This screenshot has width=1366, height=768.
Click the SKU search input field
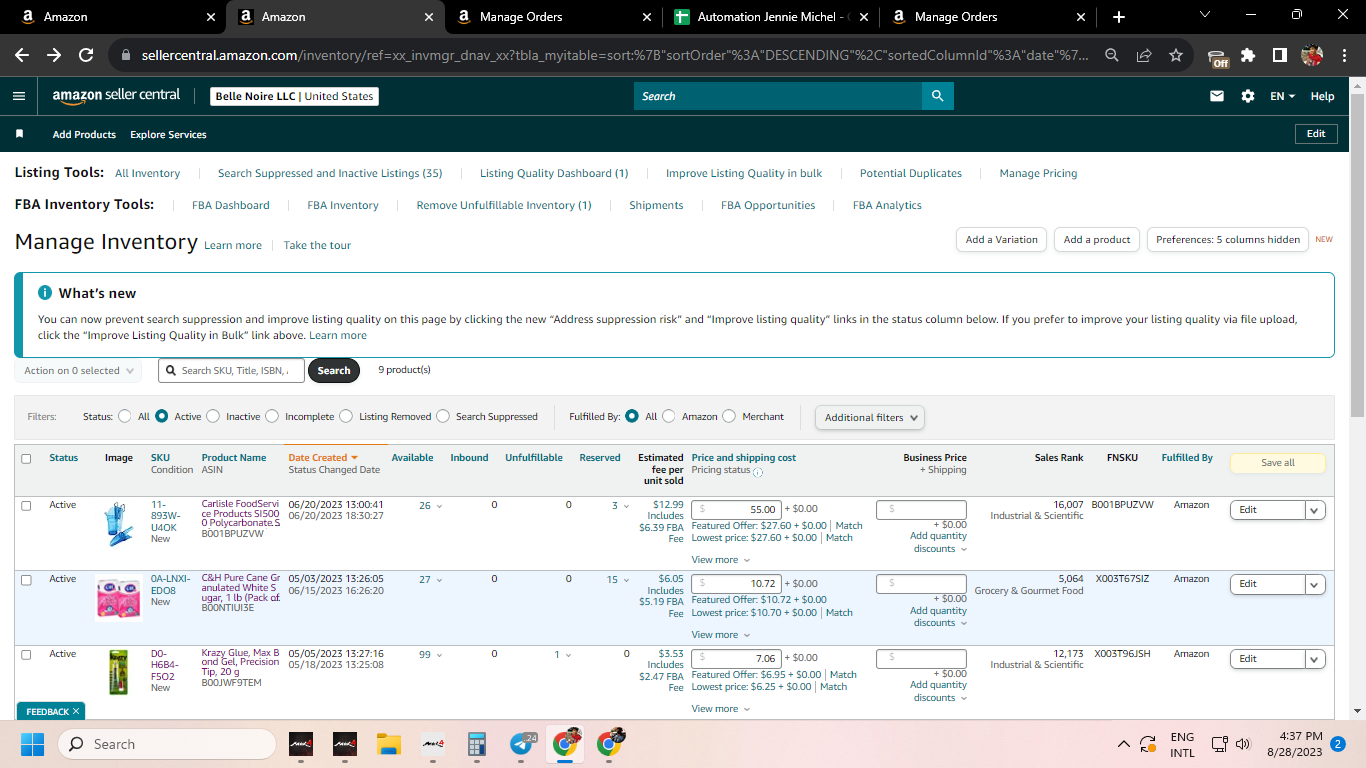(231, 370)
